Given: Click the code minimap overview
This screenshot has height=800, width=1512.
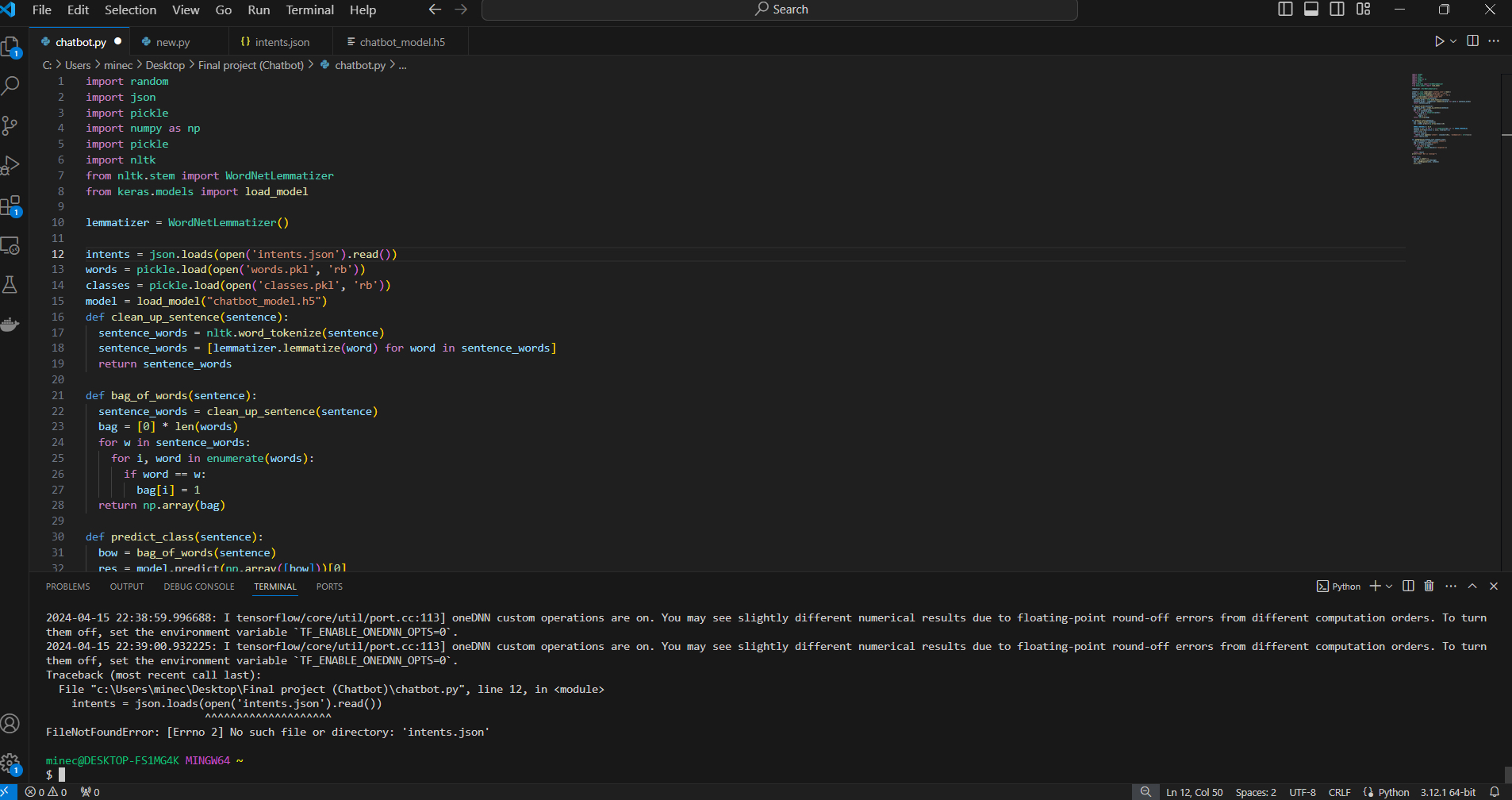Looking at the screenshot, I should 1443,119.
